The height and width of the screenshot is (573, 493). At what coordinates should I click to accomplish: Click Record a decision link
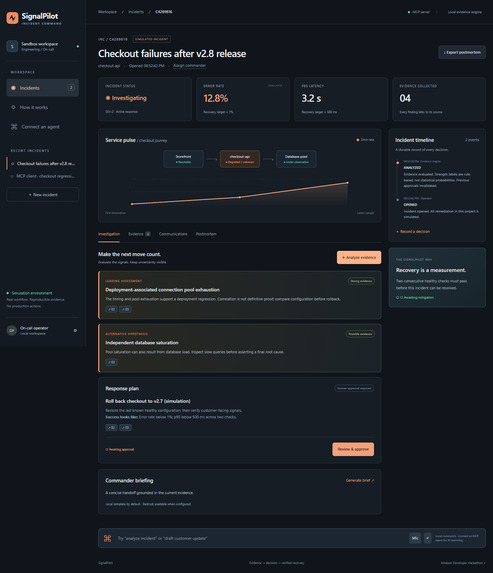[413, 232]
